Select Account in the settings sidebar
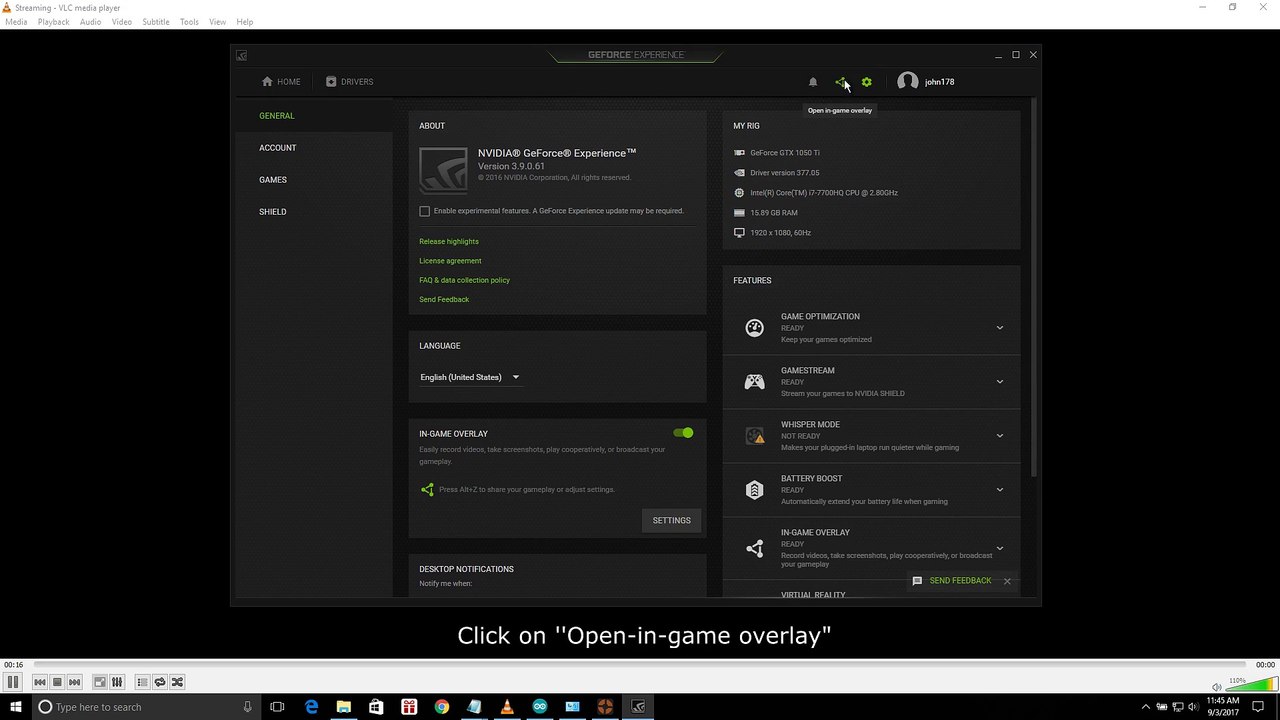The width and height of the screenshot is (1280, 720). pyautogui.click(x=278, y=148)
